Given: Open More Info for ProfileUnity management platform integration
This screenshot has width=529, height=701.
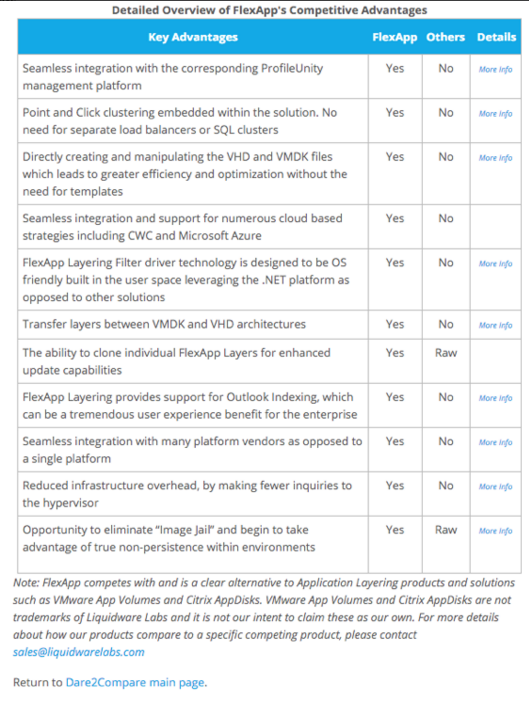Looking at the screenshot, I should pos(495,69).
